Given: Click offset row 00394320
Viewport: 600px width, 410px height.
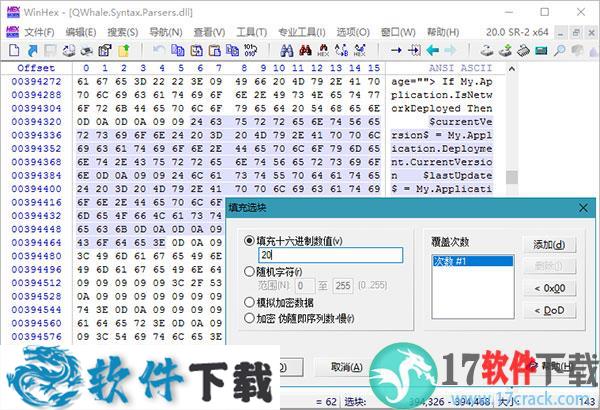Looking at the screenshot, I should [x=36, y=122].
